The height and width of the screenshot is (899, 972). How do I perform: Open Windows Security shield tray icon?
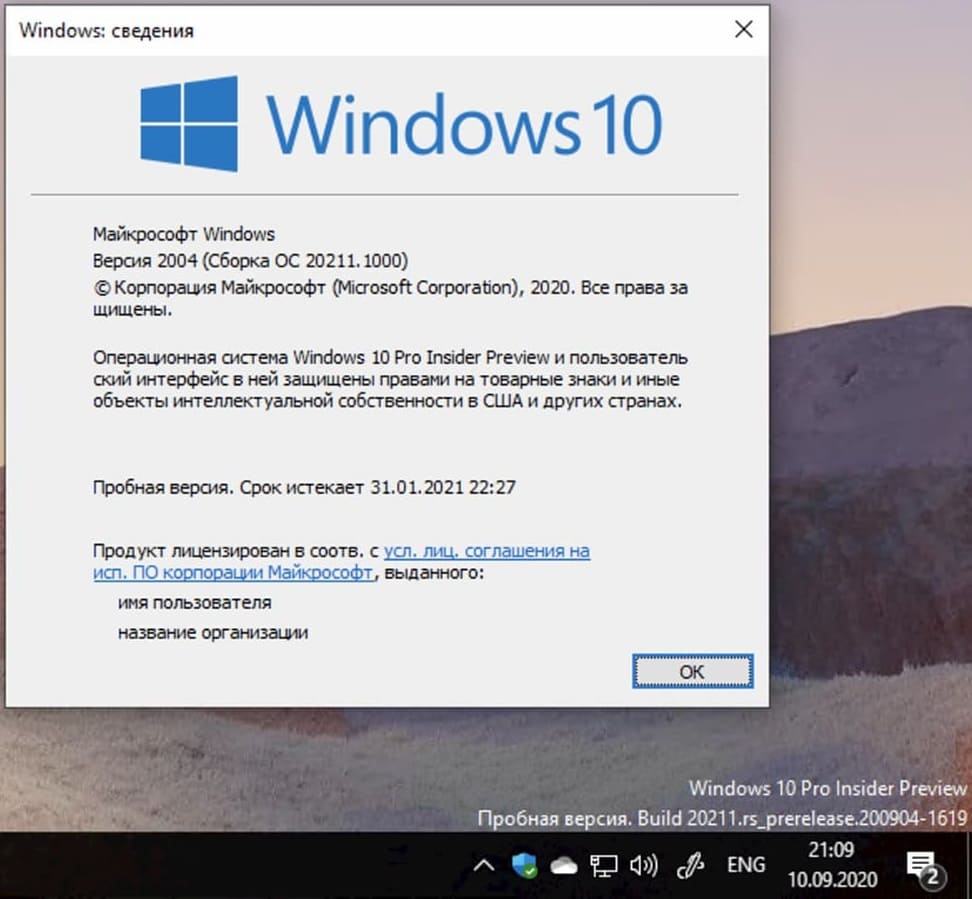[524, 864]
